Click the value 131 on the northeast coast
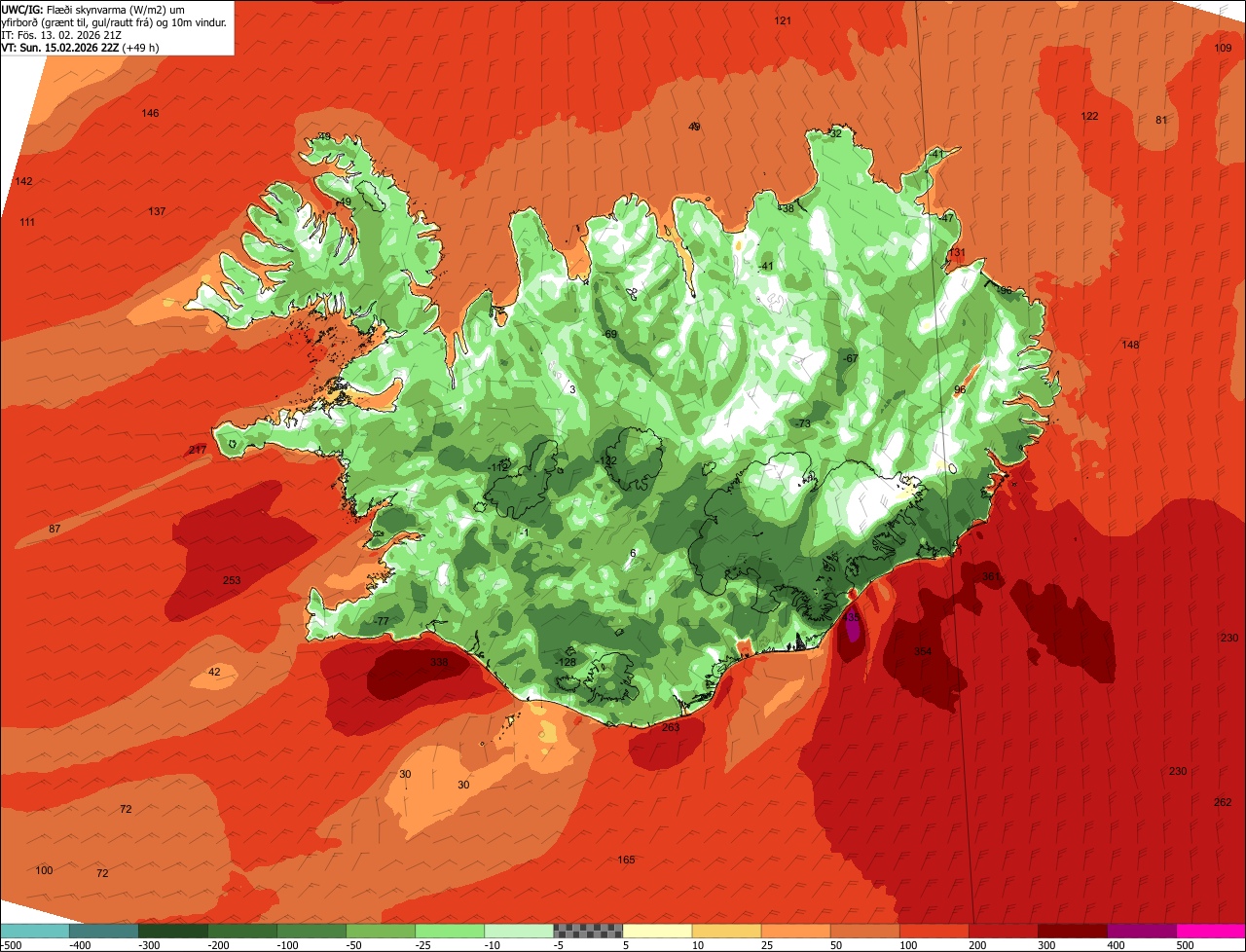Viewport: 1246px width, 952px height. (x=957, y=252)
